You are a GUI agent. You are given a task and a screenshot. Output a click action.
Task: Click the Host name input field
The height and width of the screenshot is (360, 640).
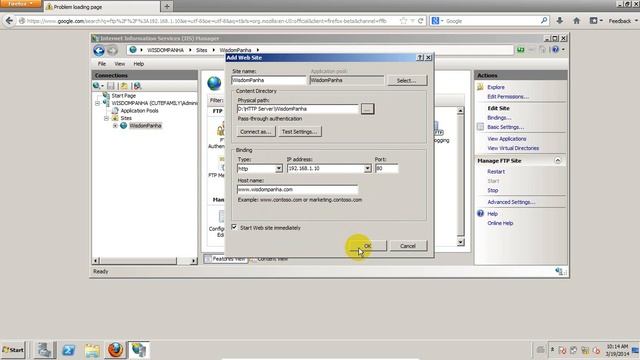(298, 189)
